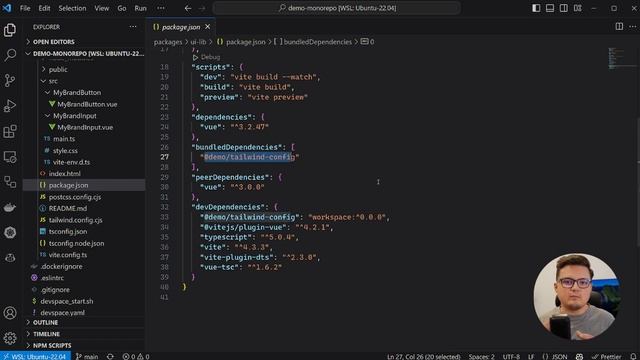Open the Selection menu
Viewport: 640px width, 360px height.
72,8
